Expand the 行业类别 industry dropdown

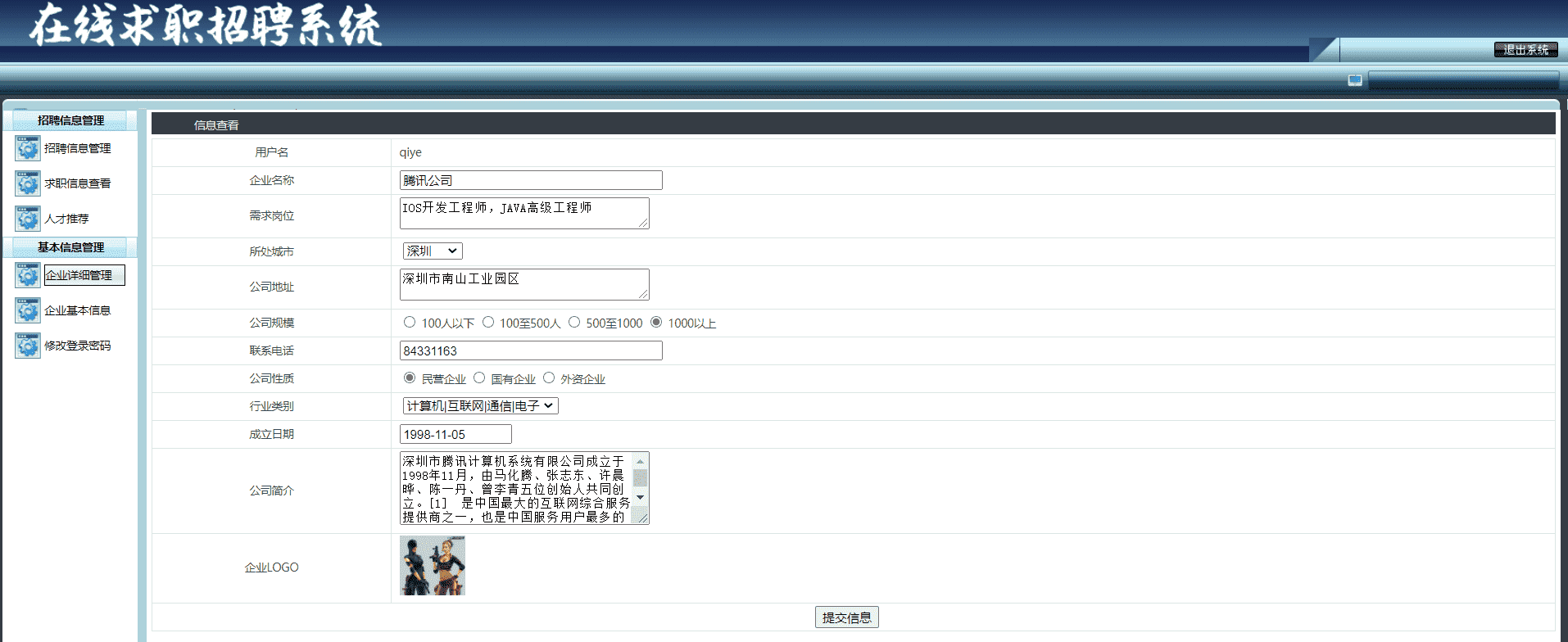tap(480, 406)
